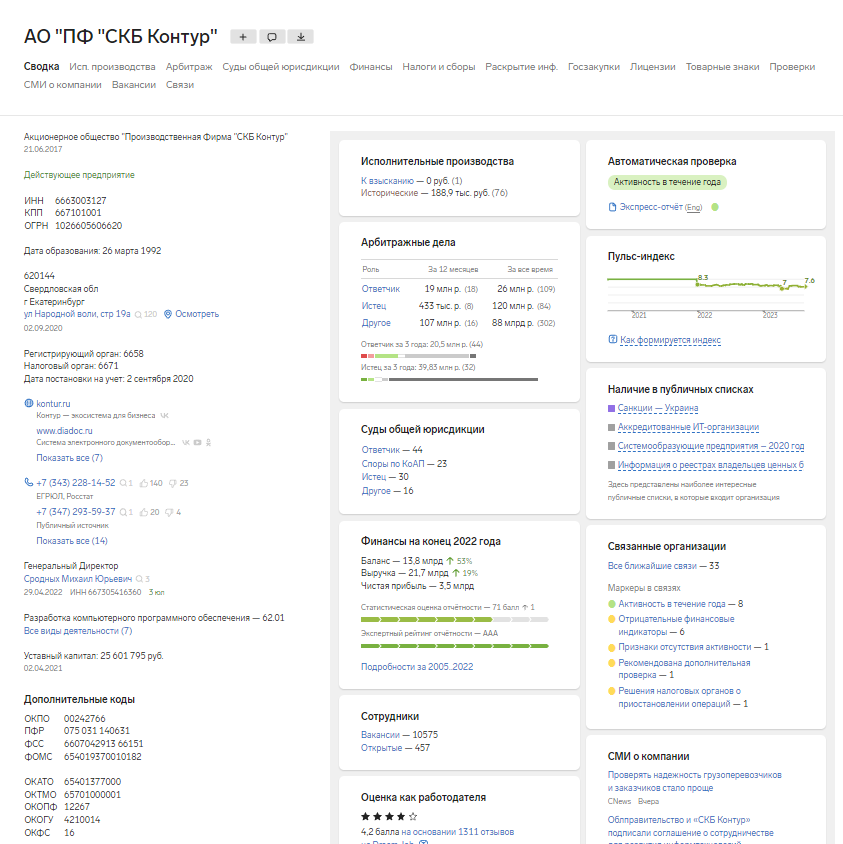Click document icon before Экспресс-отчёт
The width and height of the screenshot is (843, 844).
point(612,207)
